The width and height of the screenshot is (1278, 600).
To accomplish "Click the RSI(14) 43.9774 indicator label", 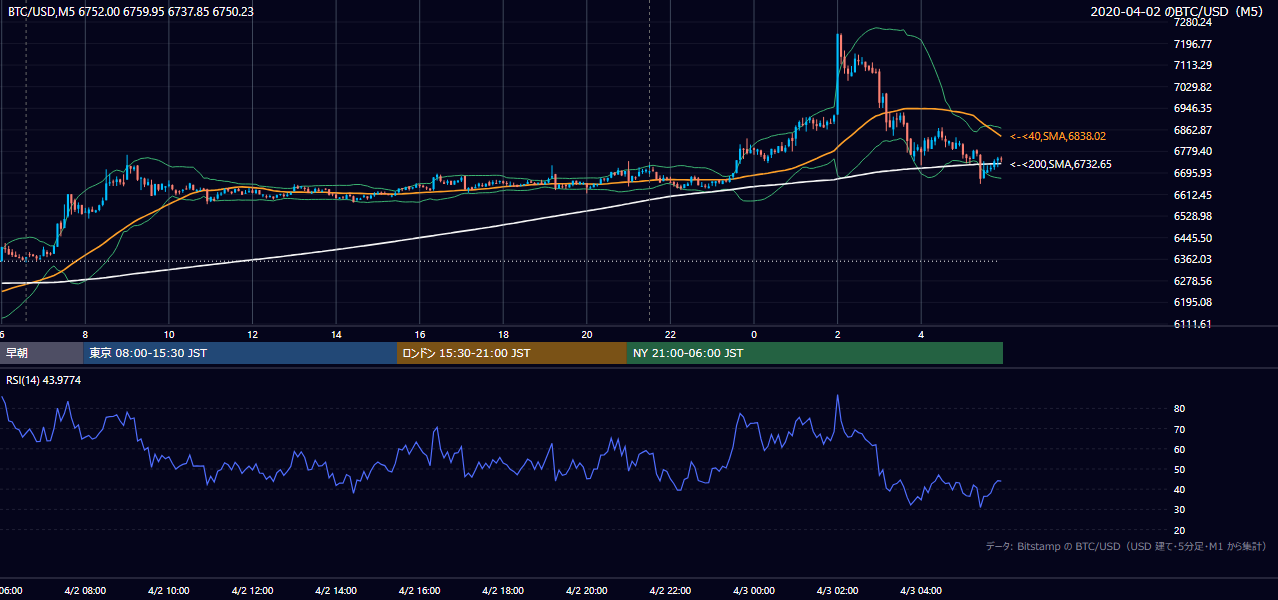I will [x=44, y=380].
